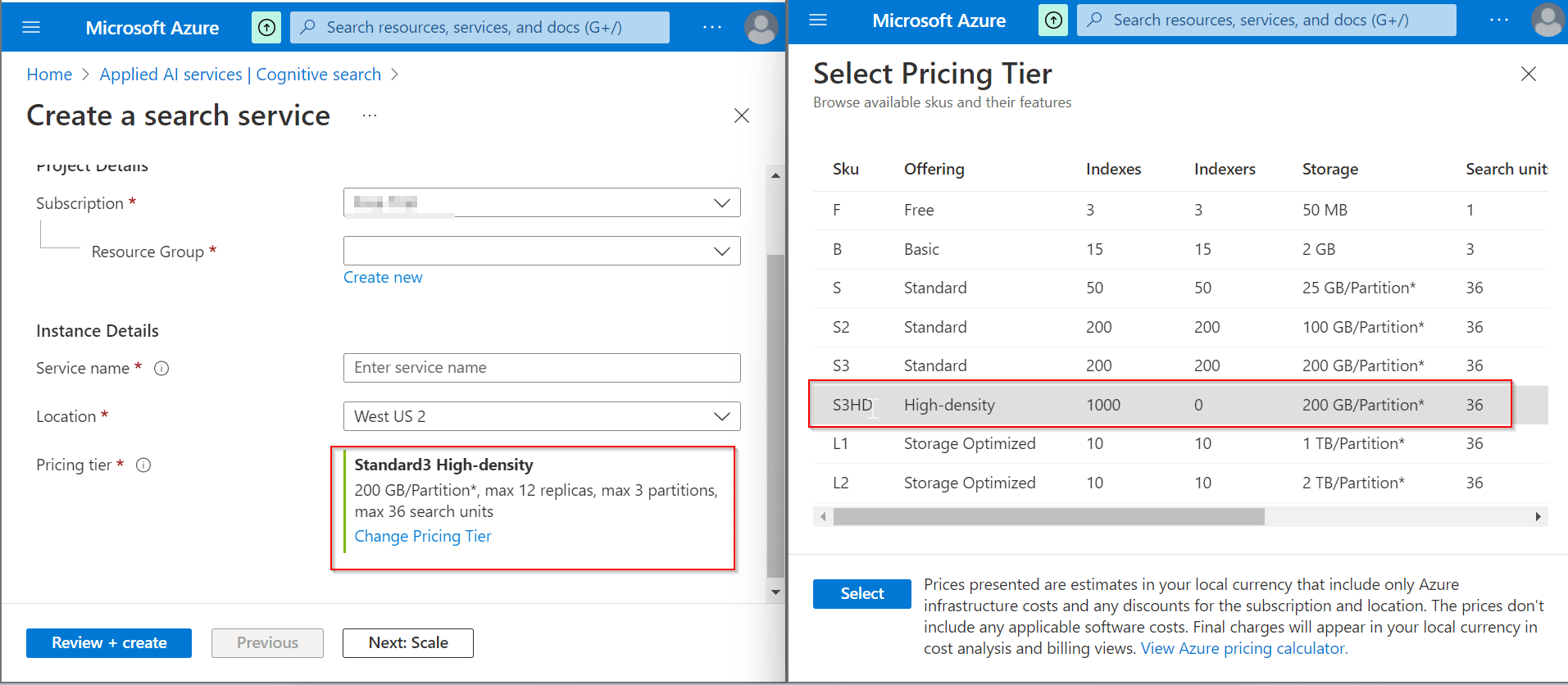Click the Review + create button
The width and height of the screenshot is (1568, 685).
pos(109,643)
